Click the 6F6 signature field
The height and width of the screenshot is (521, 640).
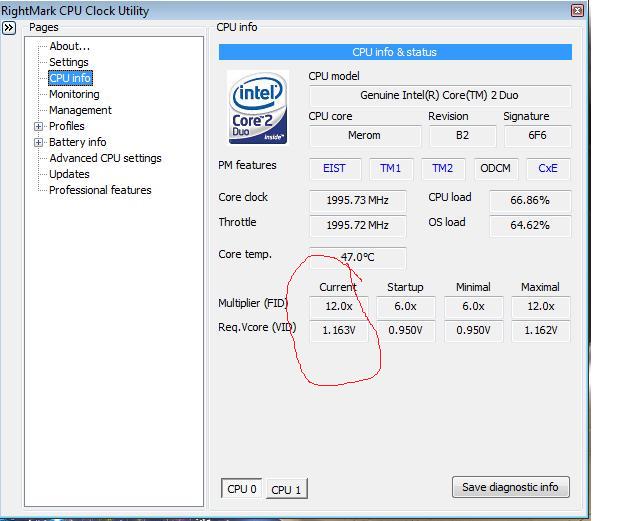537,136
